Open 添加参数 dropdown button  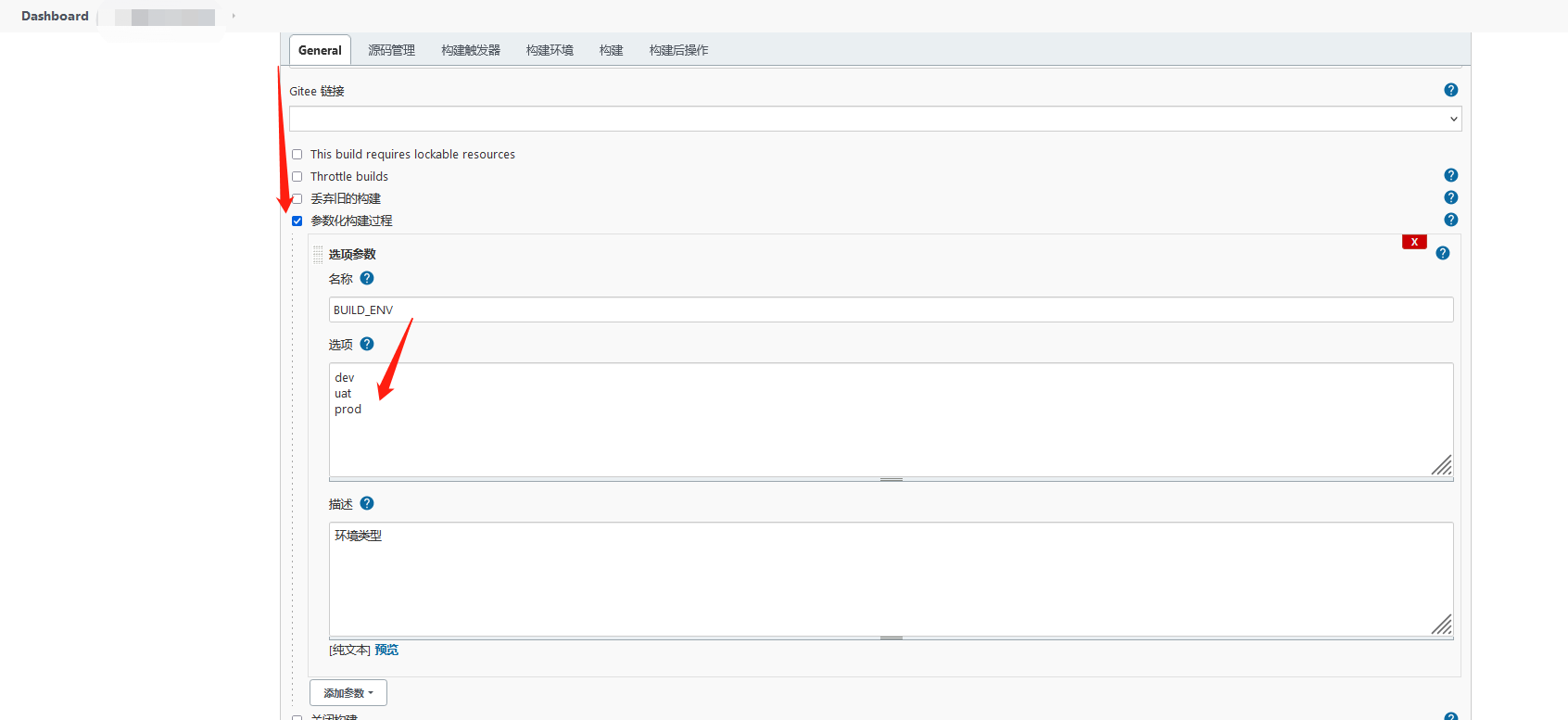click(348, 693)
